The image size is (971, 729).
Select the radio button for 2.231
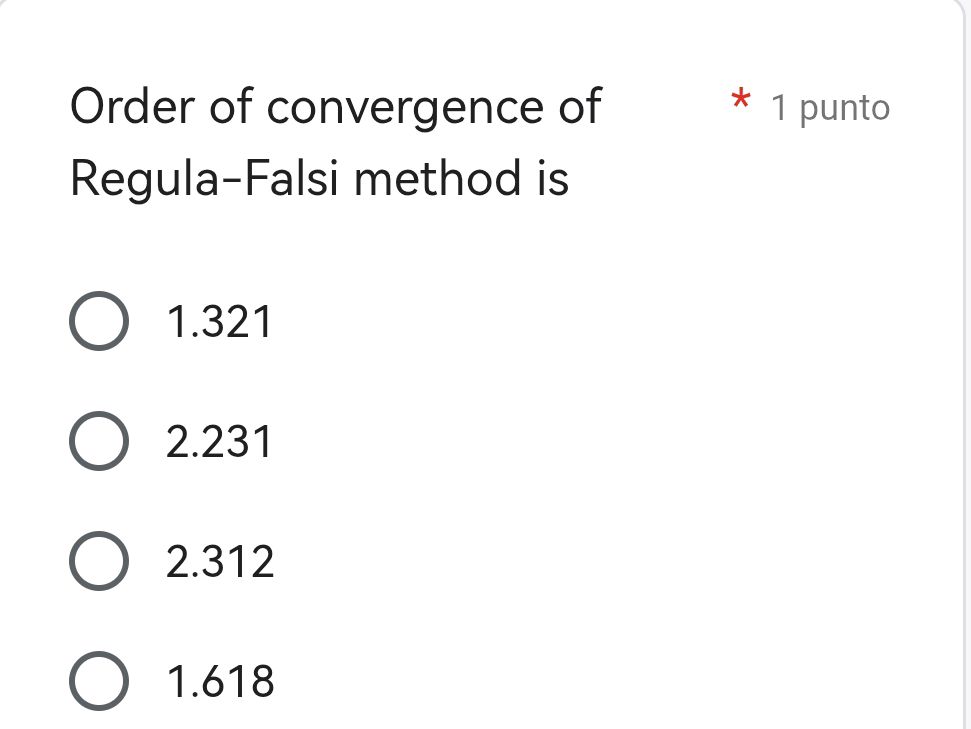(x=99, y=441)
